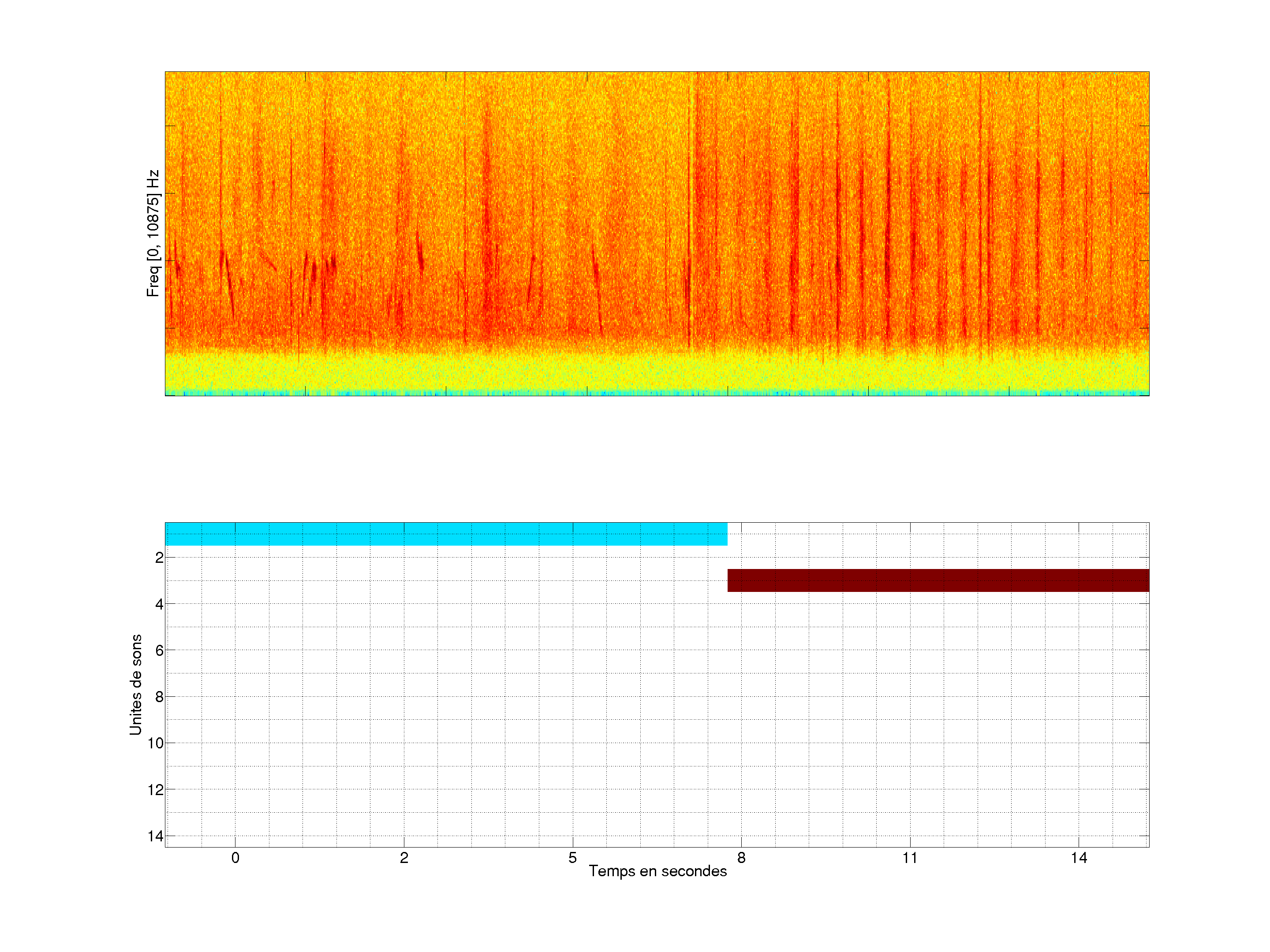Click the time axis tick label 2
Screen dimensions: 1270x952
tap(403, 858)
